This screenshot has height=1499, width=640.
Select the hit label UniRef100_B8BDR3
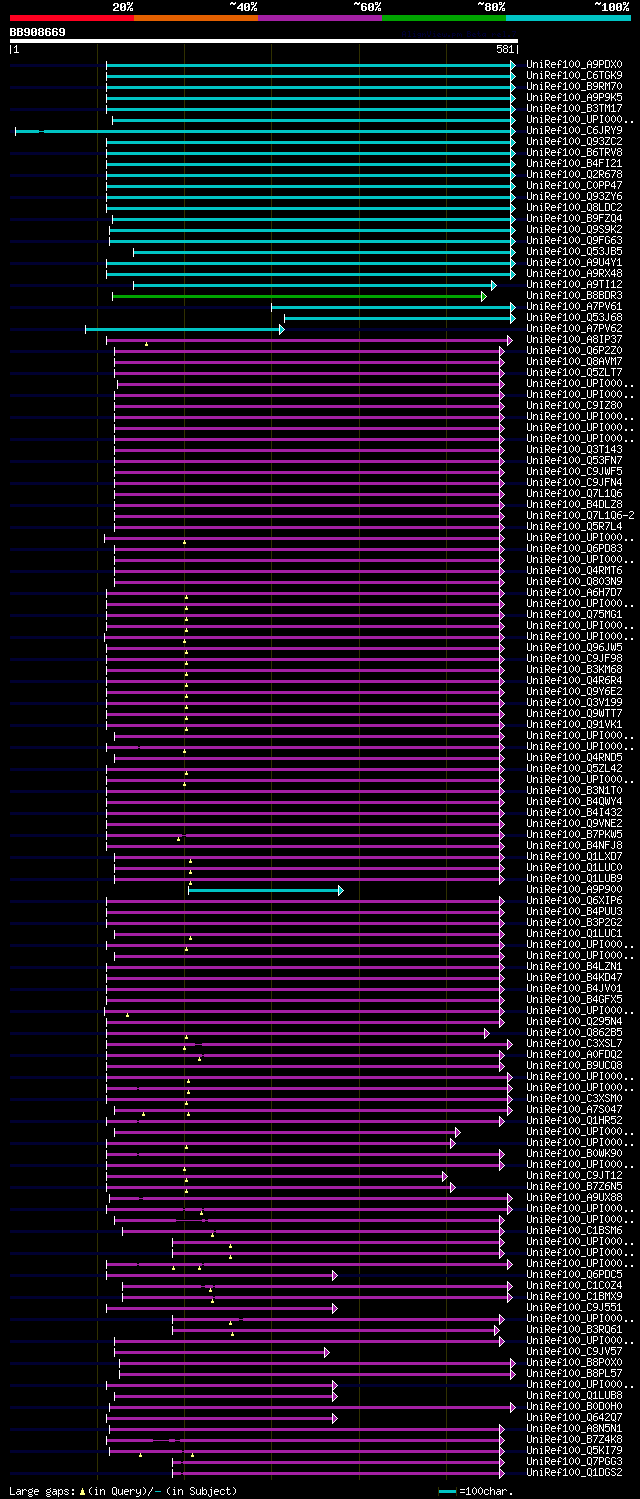pos(574,296)
